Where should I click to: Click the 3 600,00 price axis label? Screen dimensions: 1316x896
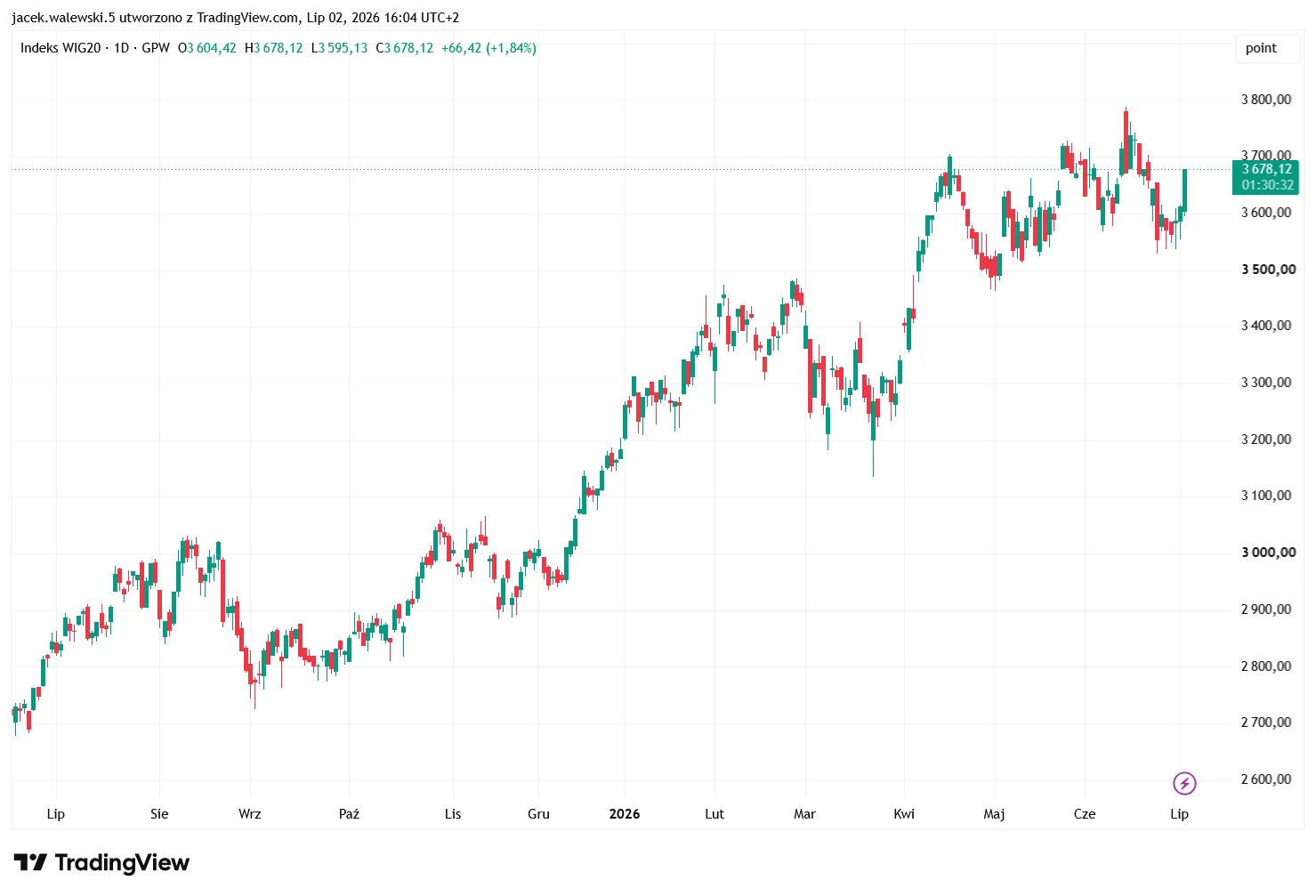(x=1266, y=213)
